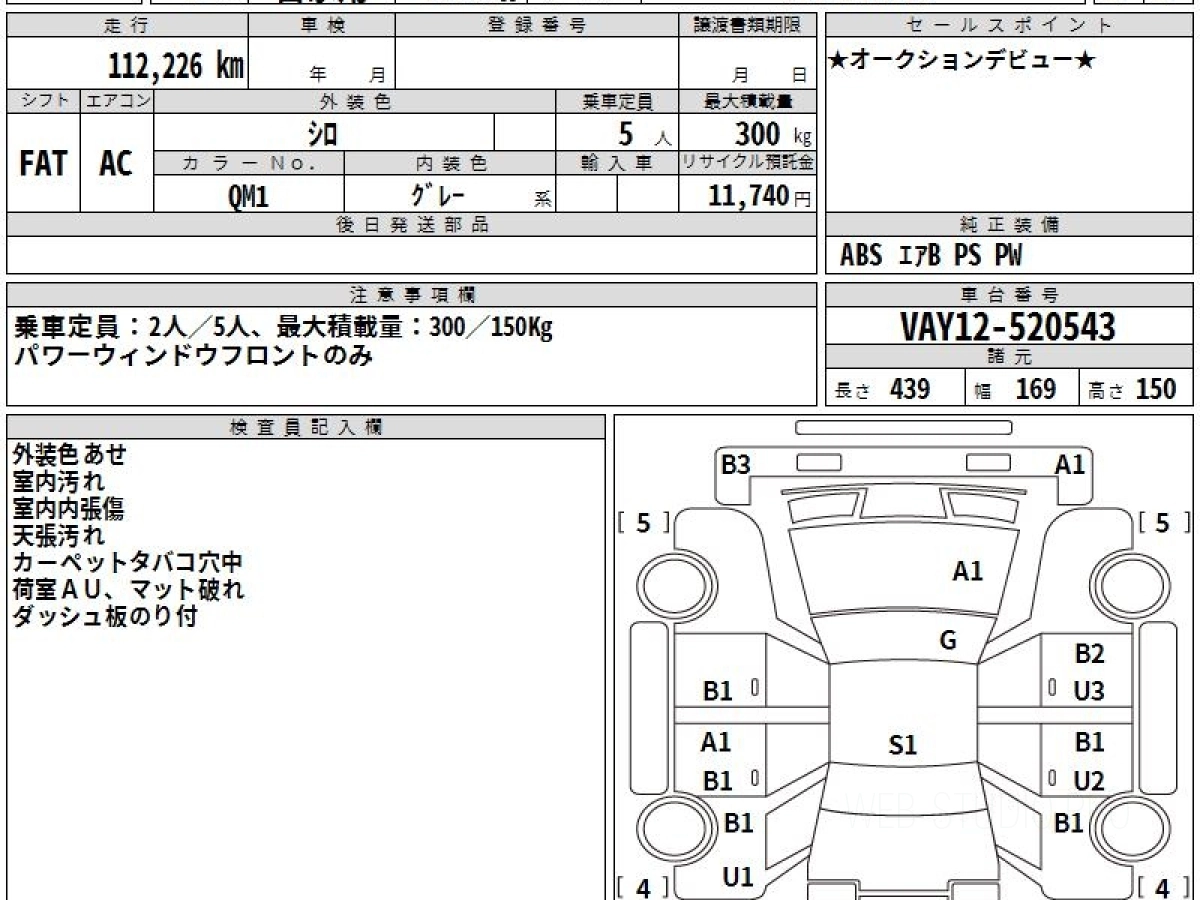Click the width value 幅 169
Image resolution: width=1200 pixels, height=900 pixels.
coord(1015,389)
